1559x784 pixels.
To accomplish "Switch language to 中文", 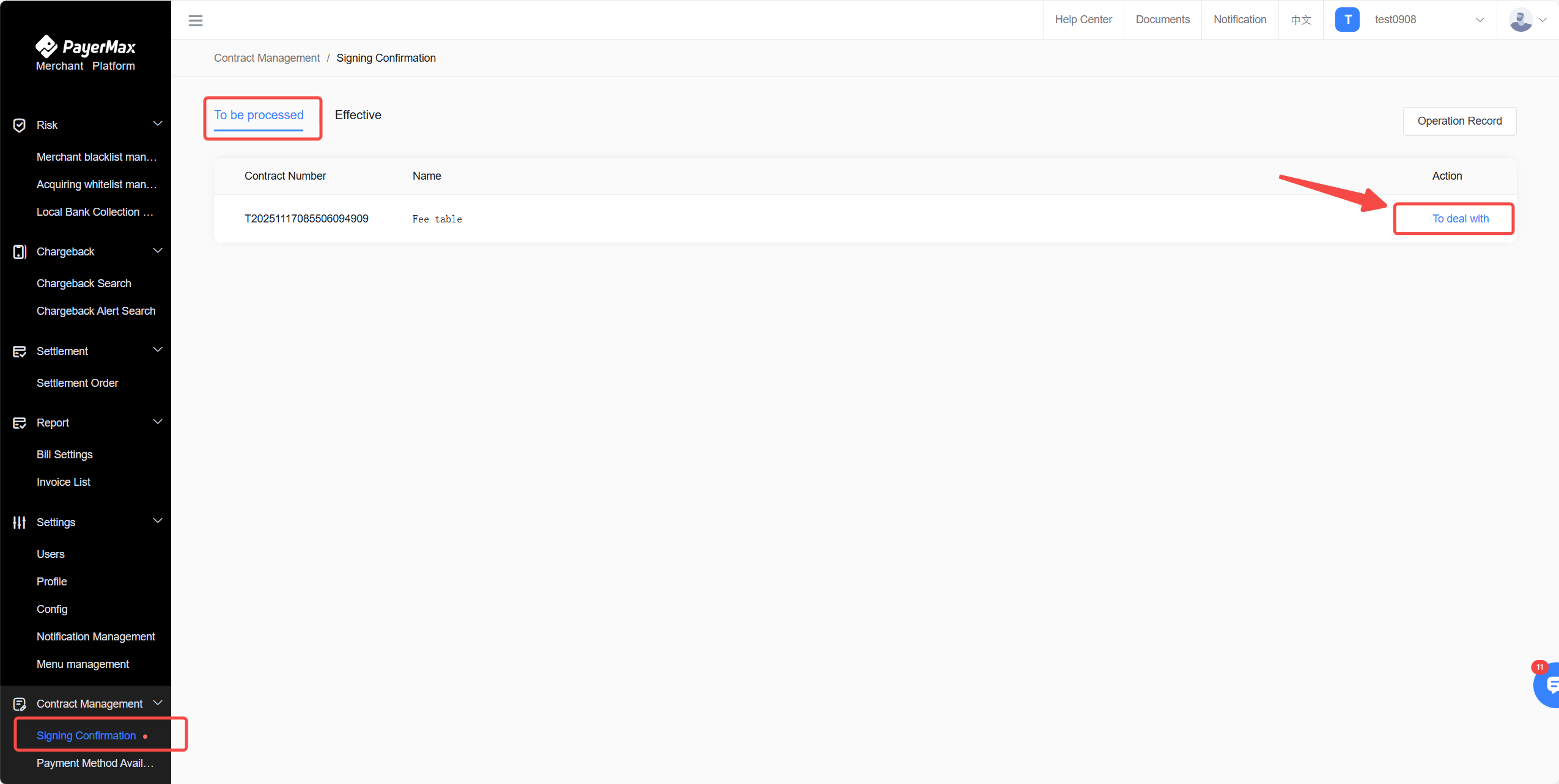I will [x=1301, y=20].
